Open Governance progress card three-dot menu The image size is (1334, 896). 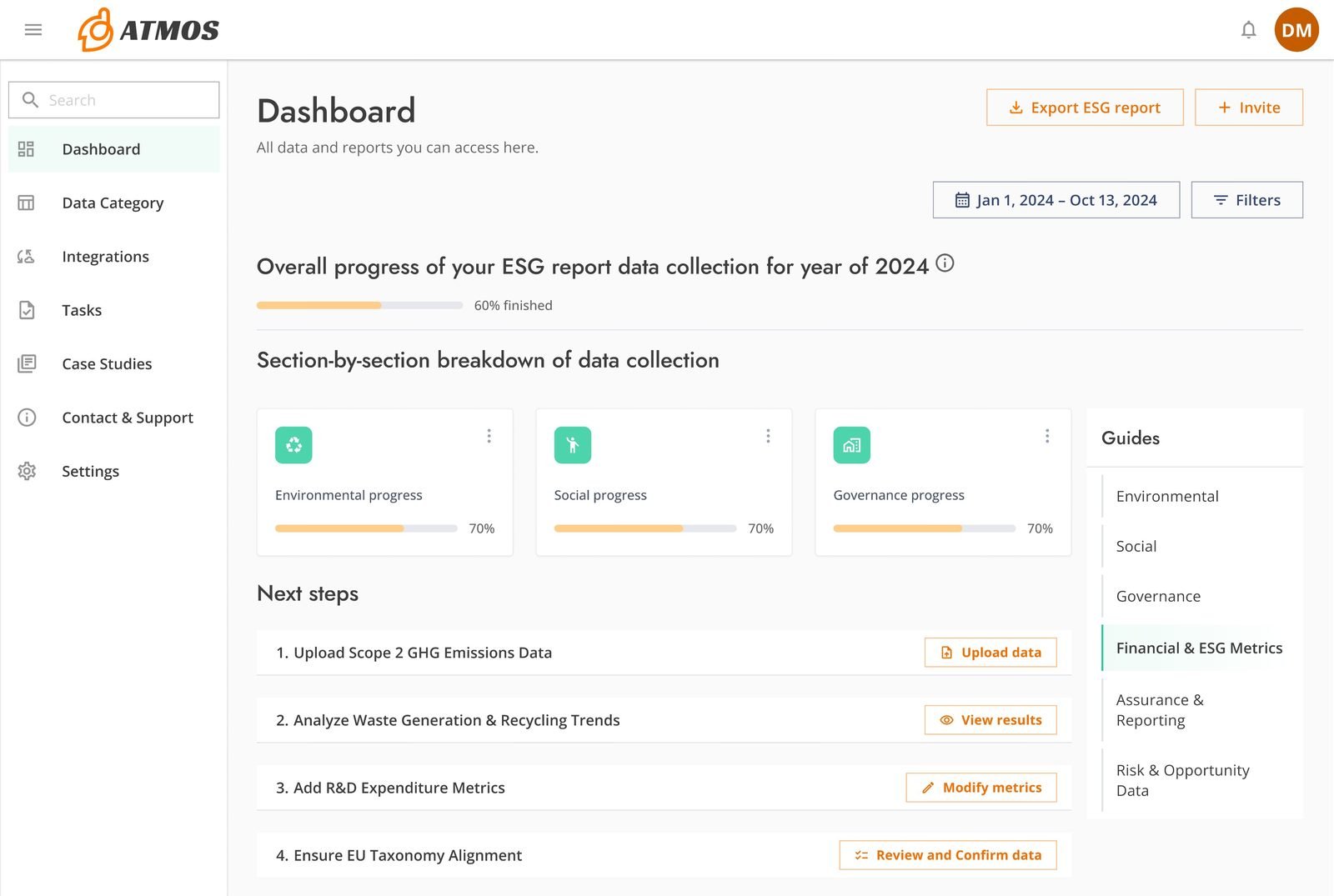point(1047,436)
